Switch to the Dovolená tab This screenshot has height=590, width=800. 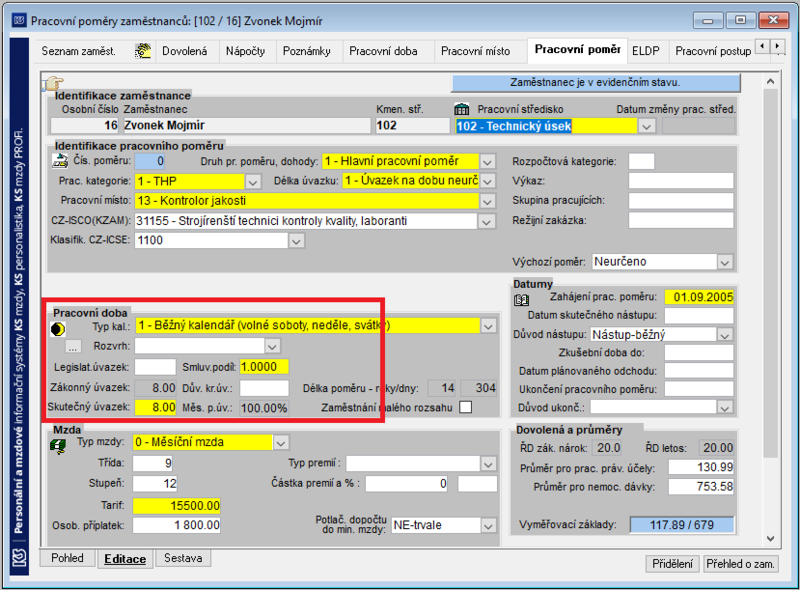(185, 51)
